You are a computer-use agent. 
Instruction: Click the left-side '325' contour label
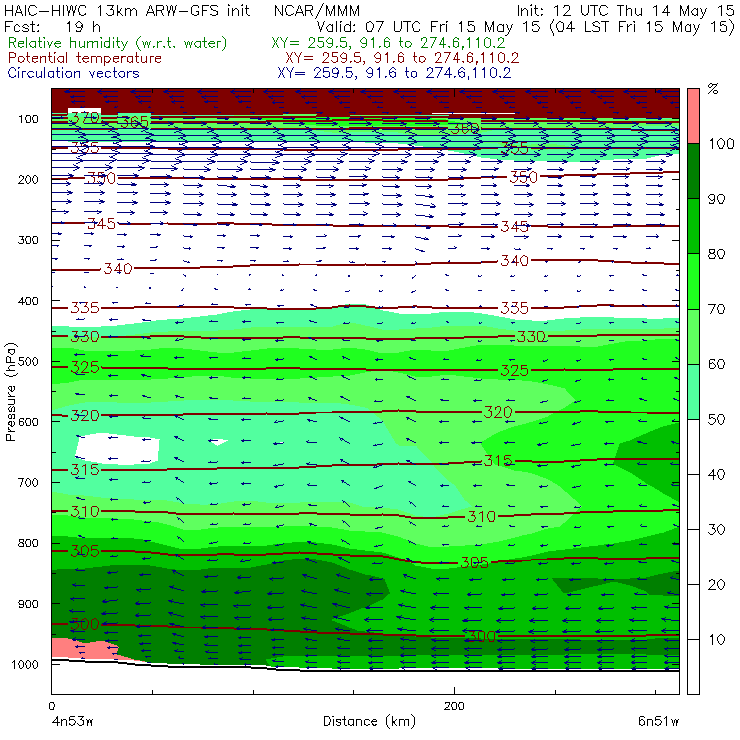(85, 367)
